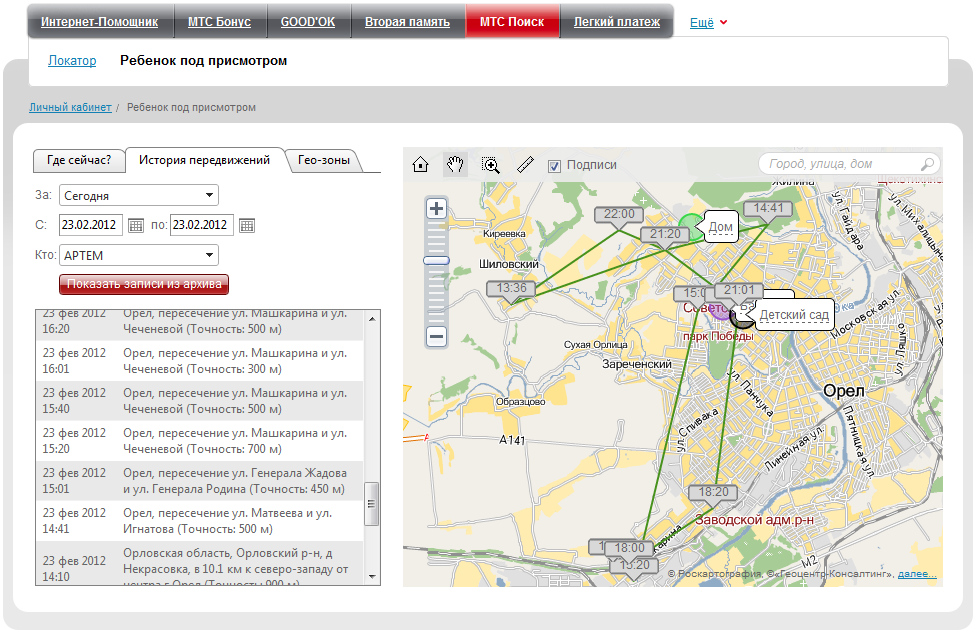Click Показать записи из архива button
978x638 pixels.
144,284
